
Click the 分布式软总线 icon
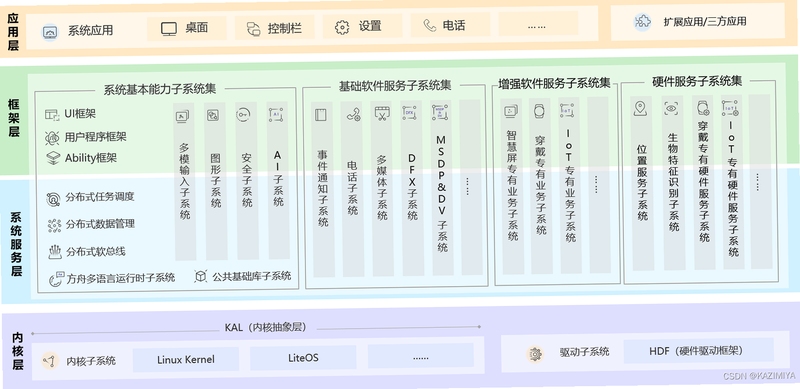point(55,252)
